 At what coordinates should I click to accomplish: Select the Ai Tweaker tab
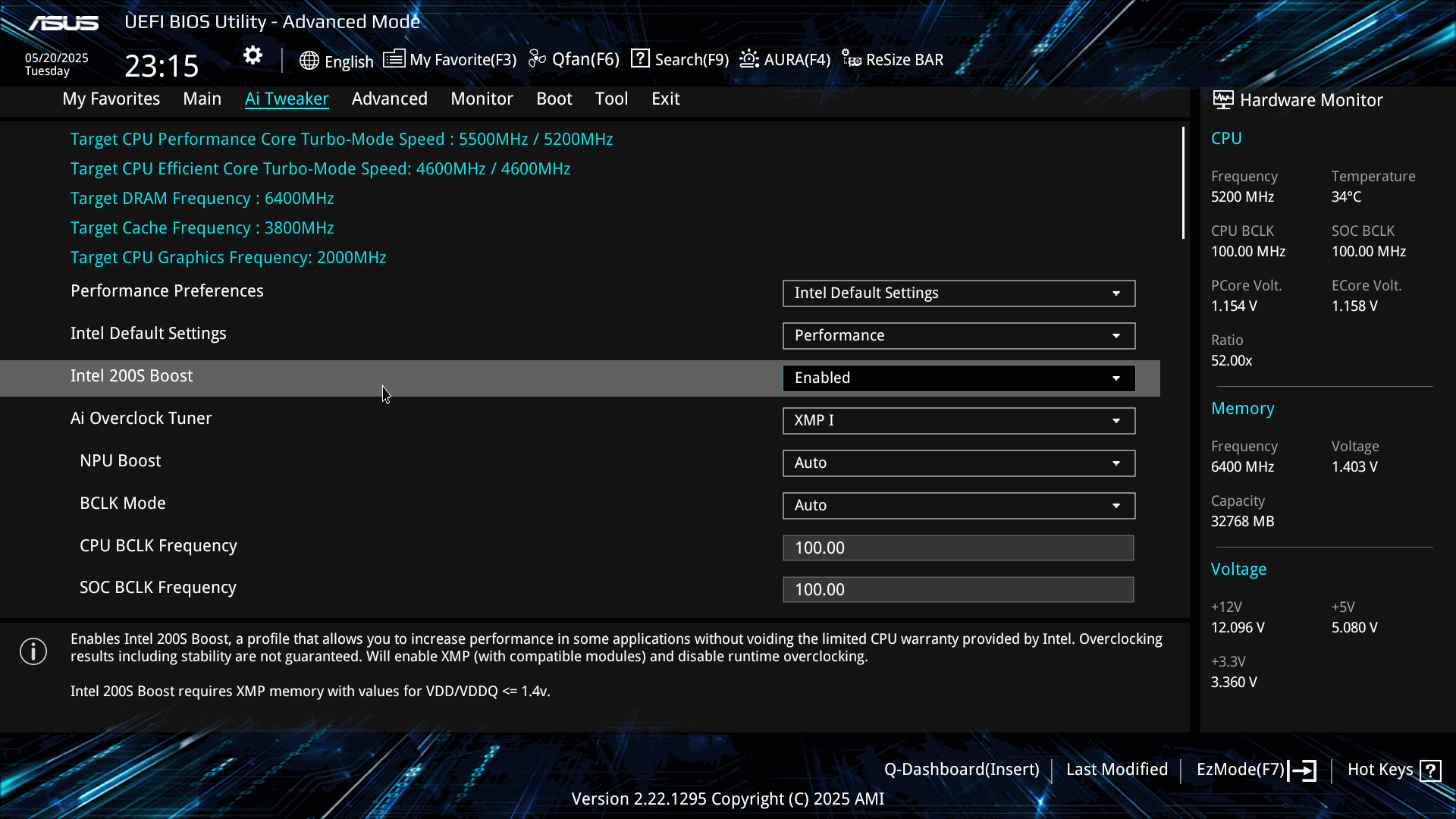point(287,99)
